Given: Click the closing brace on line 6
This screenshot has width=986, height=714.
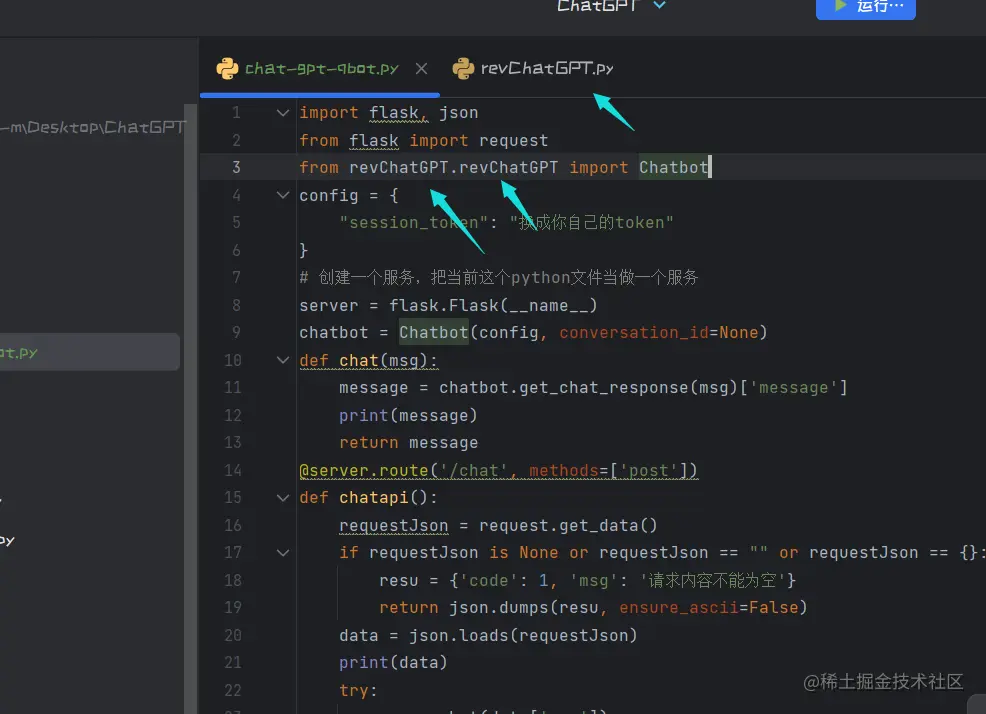Looking at the screenshot, I should click(x=304, y=250).
